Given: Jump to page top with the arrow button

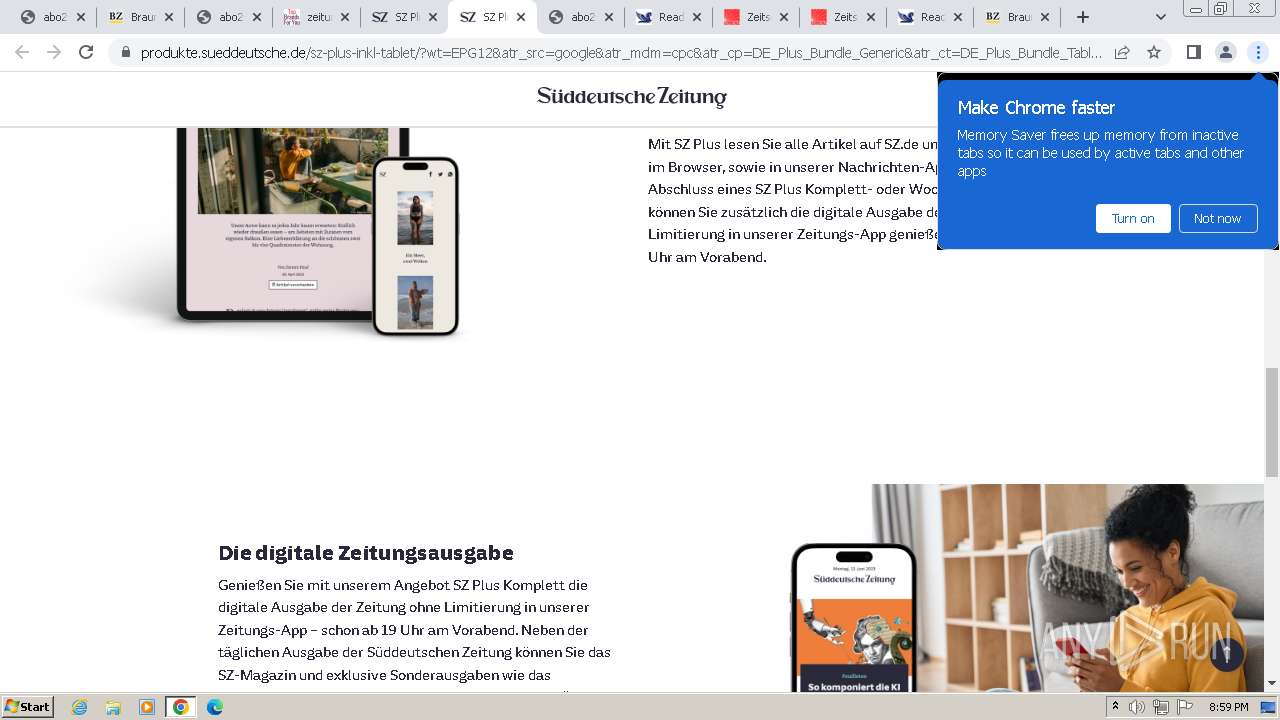Looking at the screenshot, I should click(1227, 653).
